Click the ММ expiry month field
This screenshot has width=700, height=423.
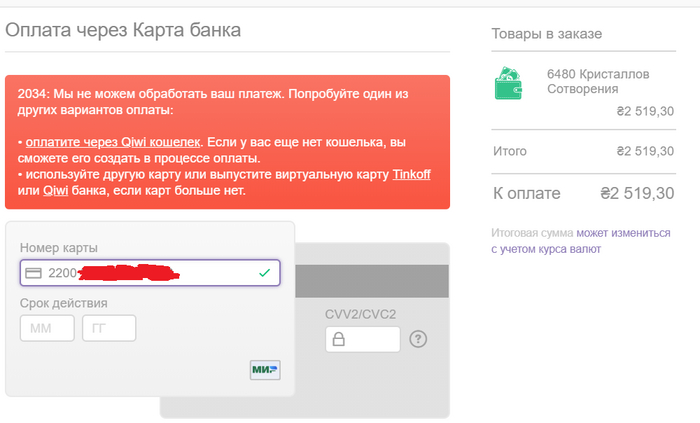(47, 328)
